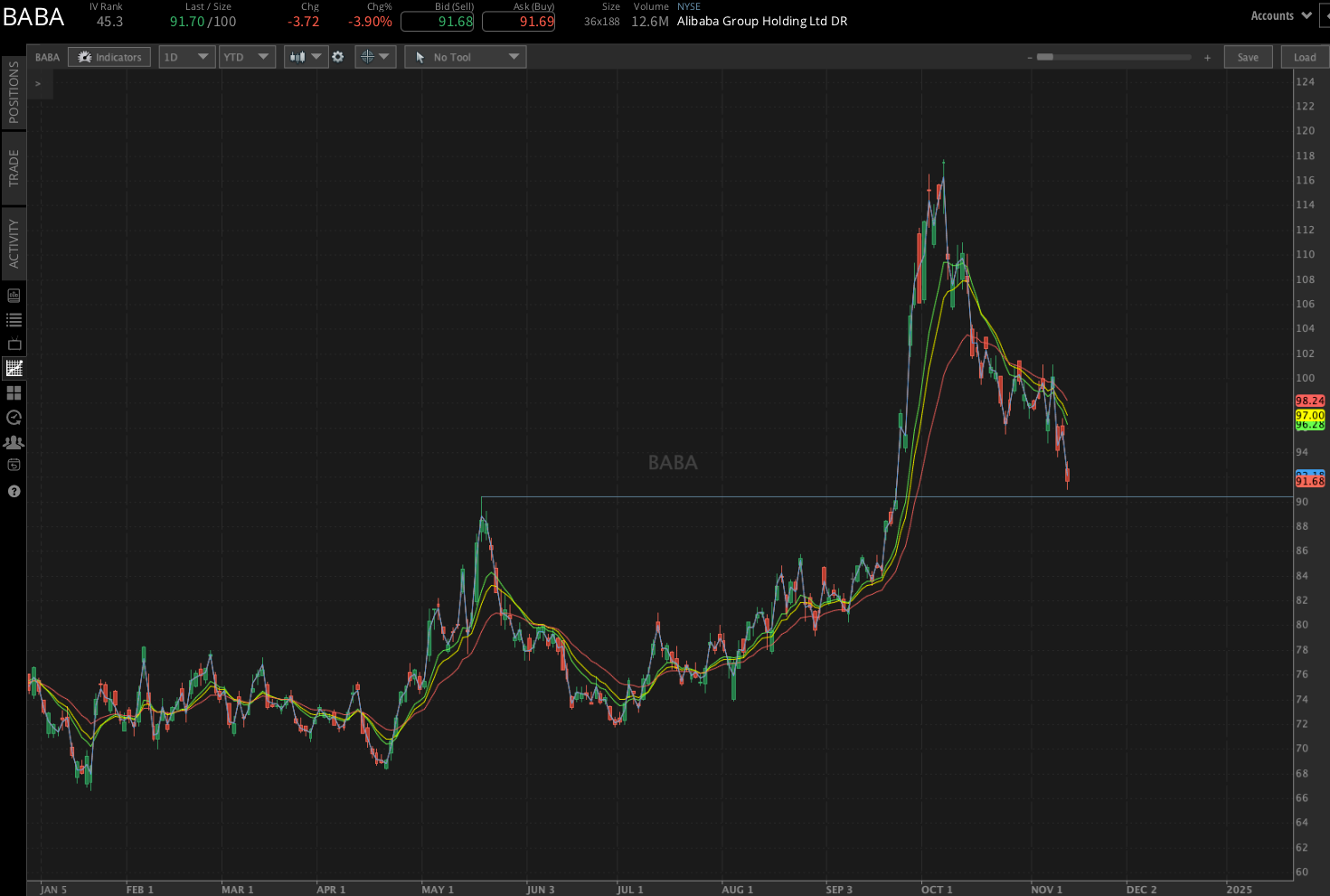Image resolution: width=1330 pixels, height=896 pixels.
Task: Open the video/TV panel icon
Action: 13,344
